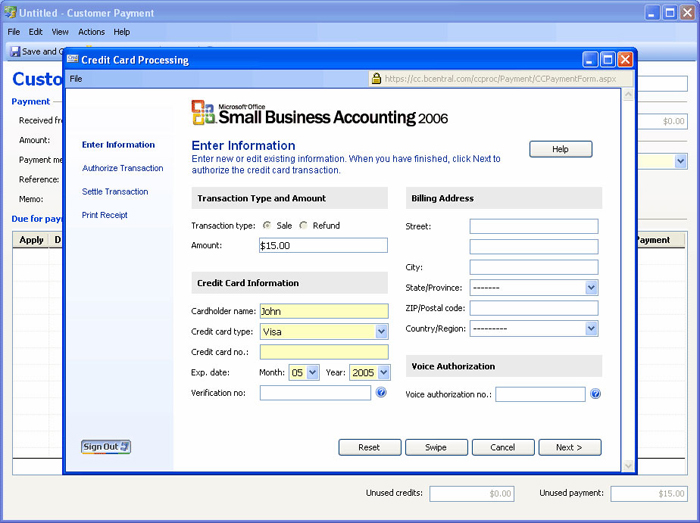The image size is (700, 523).
Task: Open the Actions menu
Action: pyautogui.click(x=91, y=32)
